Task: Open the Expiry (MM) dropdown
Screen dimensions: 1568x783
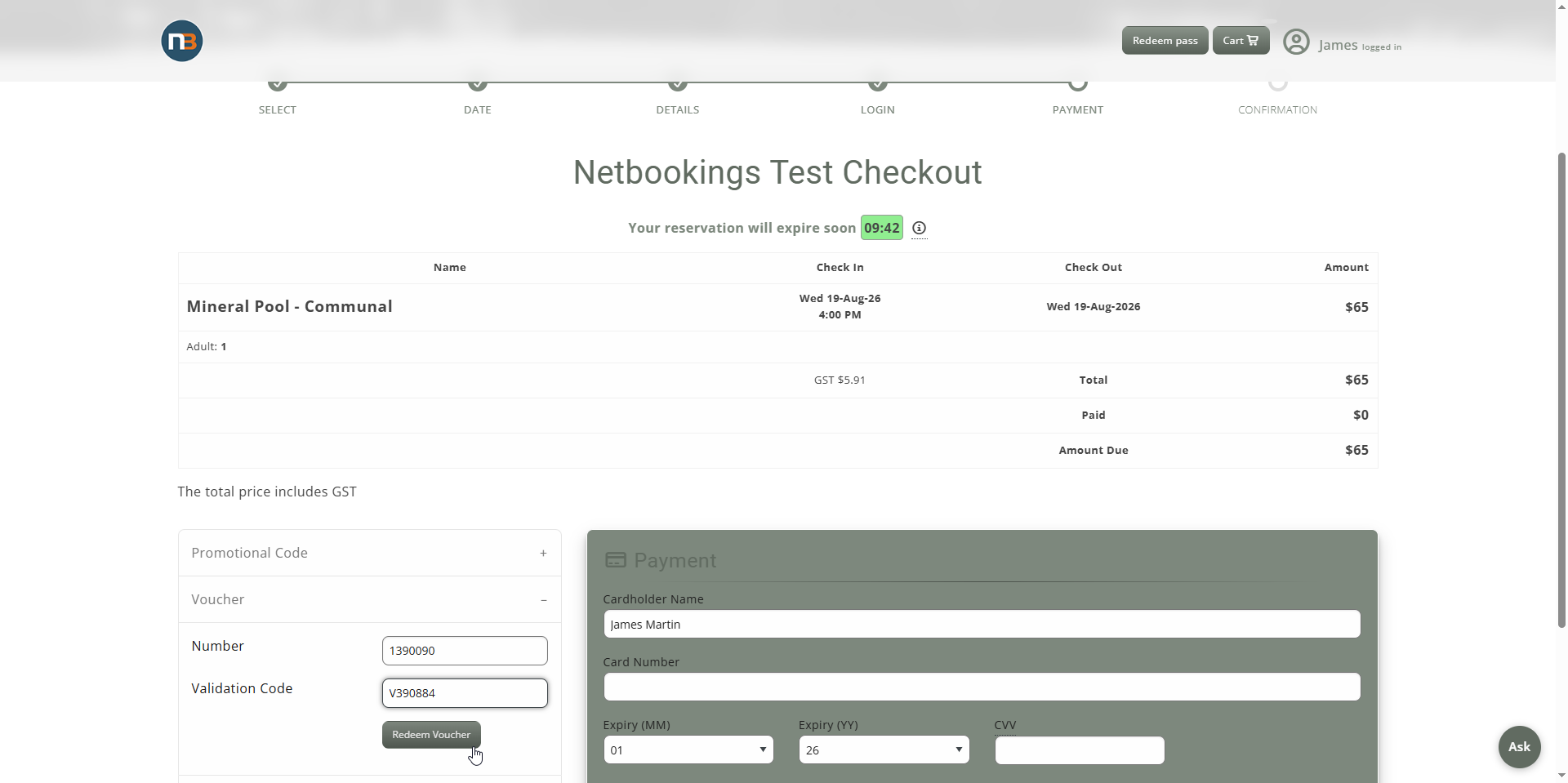Action: tap(688, 750)
